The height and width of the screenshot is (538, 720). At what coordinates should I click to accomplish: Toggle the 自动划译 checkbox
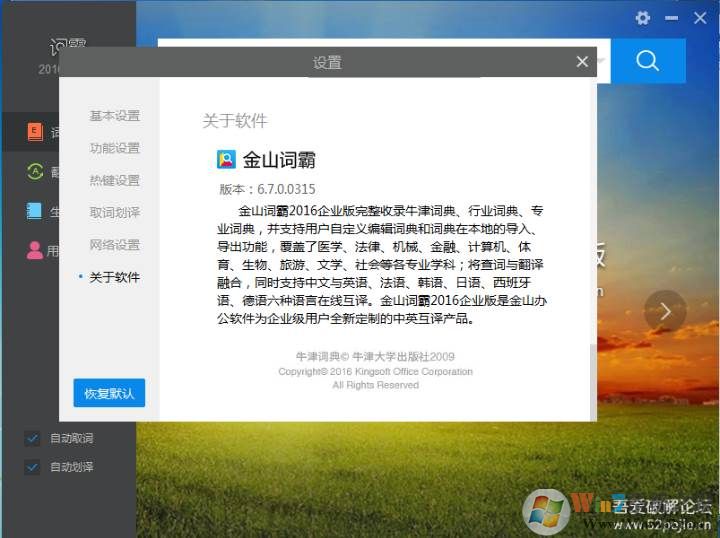(32, 467)
